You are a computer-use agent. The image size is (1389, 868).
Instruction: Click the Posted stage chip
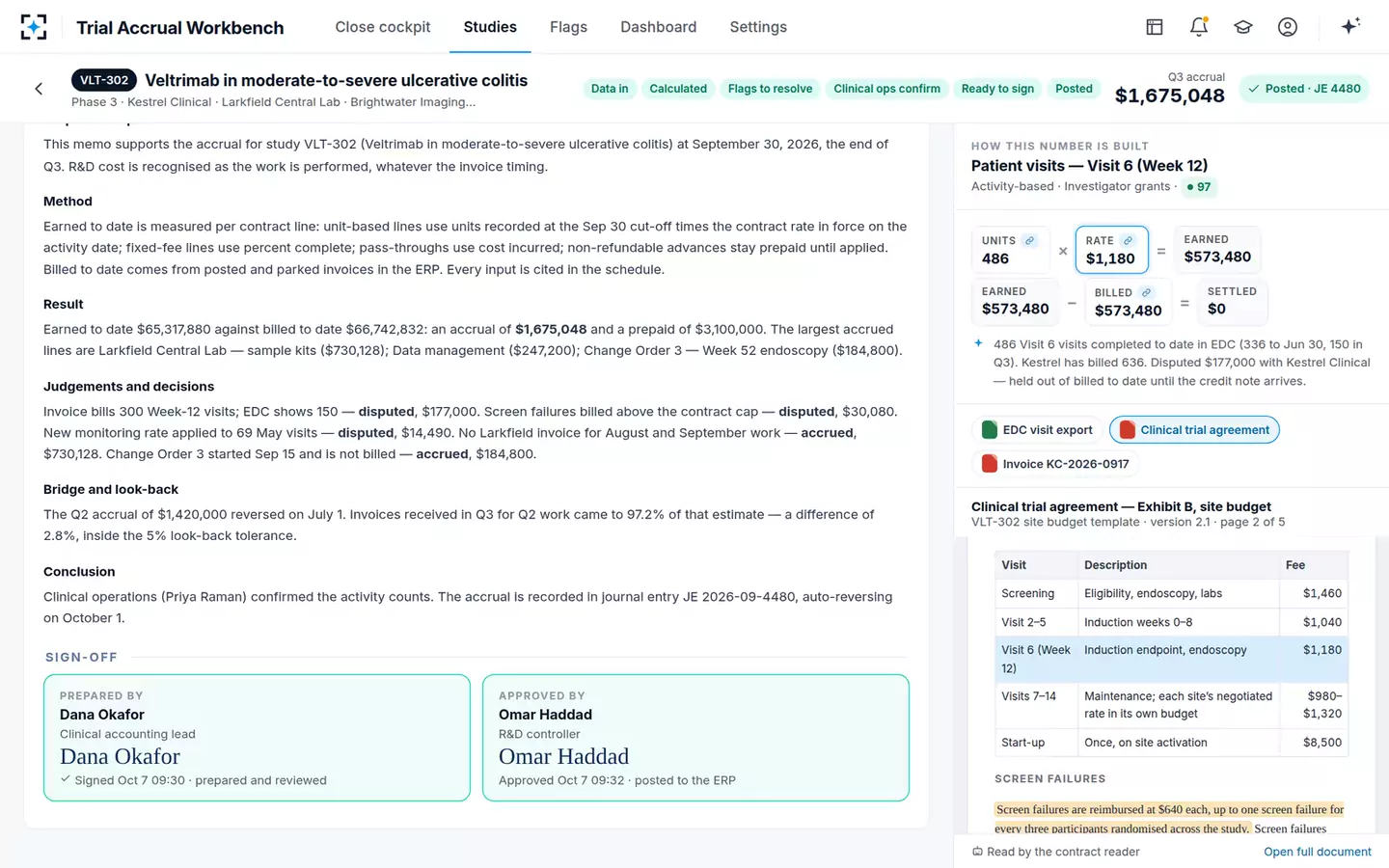pyautogui.click(x=1074, y=89)
